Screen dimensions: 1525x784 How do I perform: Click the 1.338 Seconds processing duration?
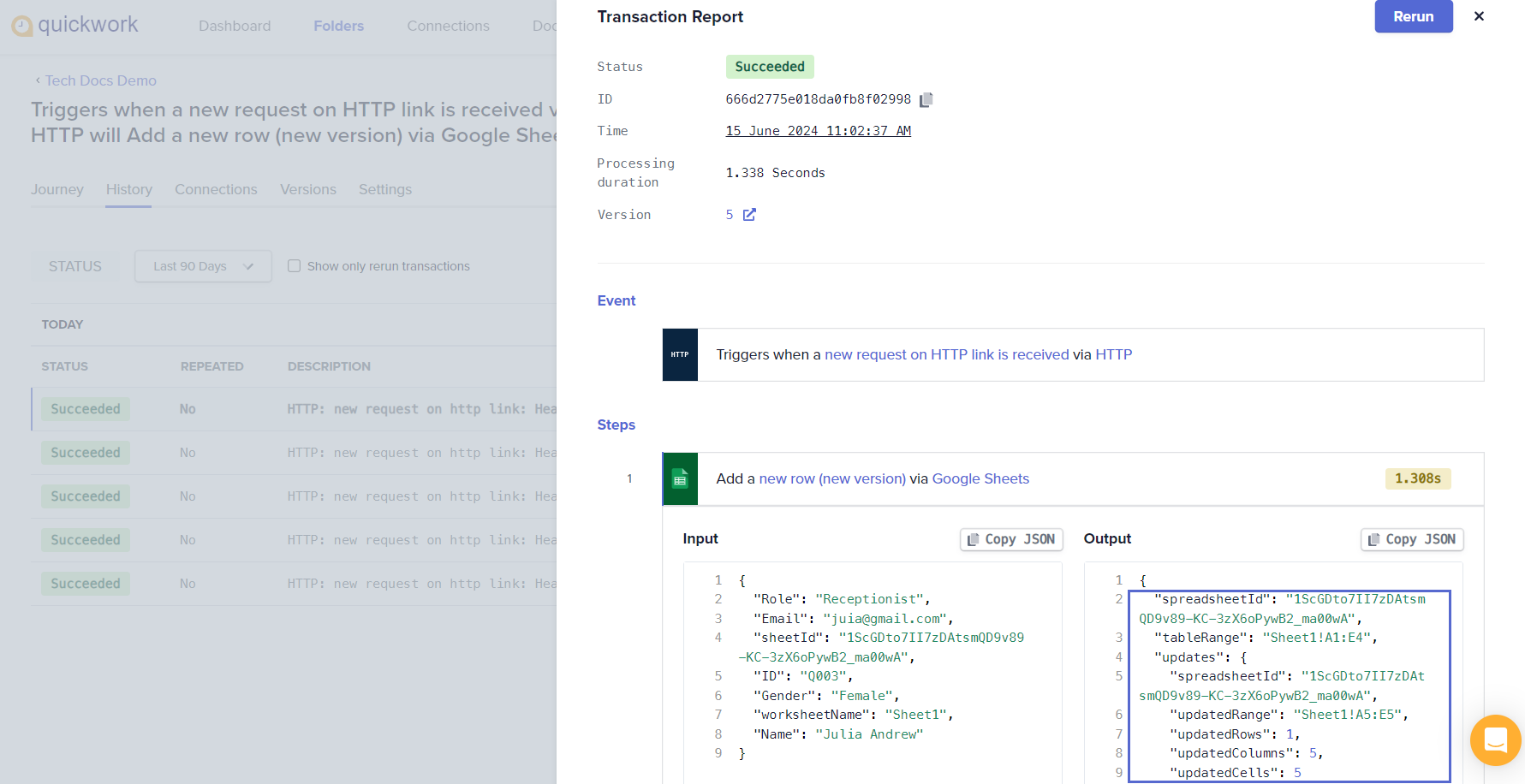[775, 173]
